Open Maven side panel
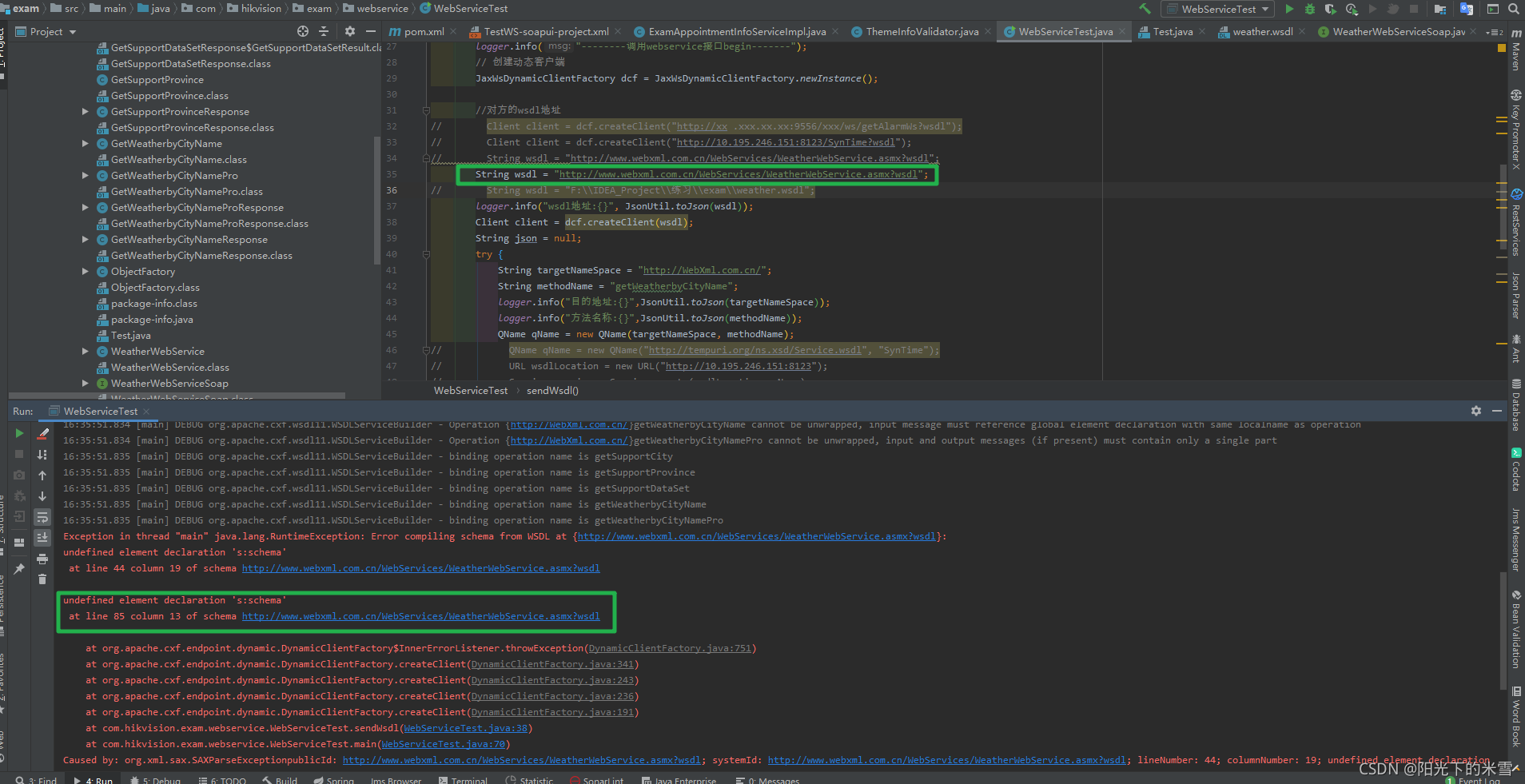The width and height of the screenshot is (1525, 784). click(x=1516, y=50)
